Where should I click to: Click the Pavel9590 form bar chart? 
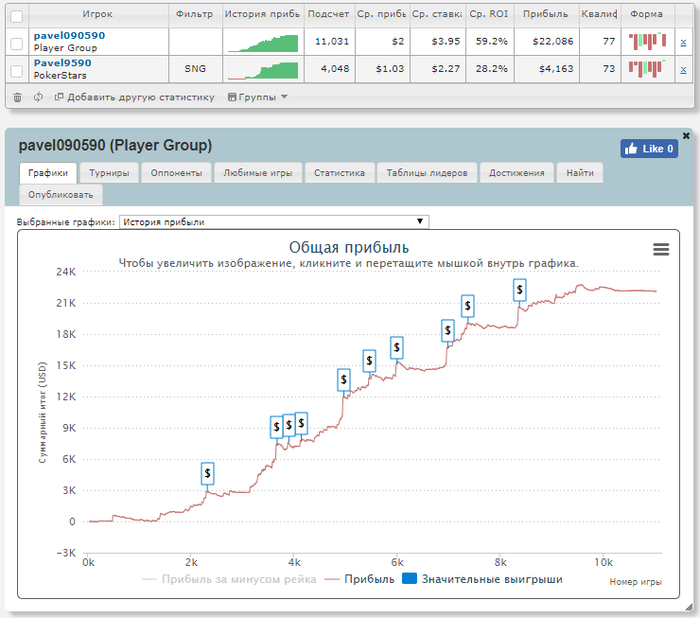(647, 68)
